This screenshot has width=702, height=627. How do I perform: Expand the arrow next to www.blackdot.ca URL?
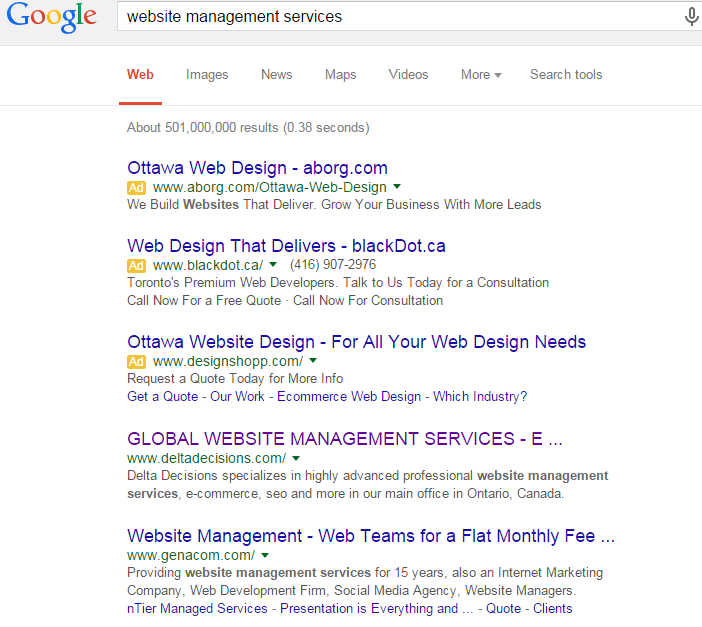[x=273, y=264]
